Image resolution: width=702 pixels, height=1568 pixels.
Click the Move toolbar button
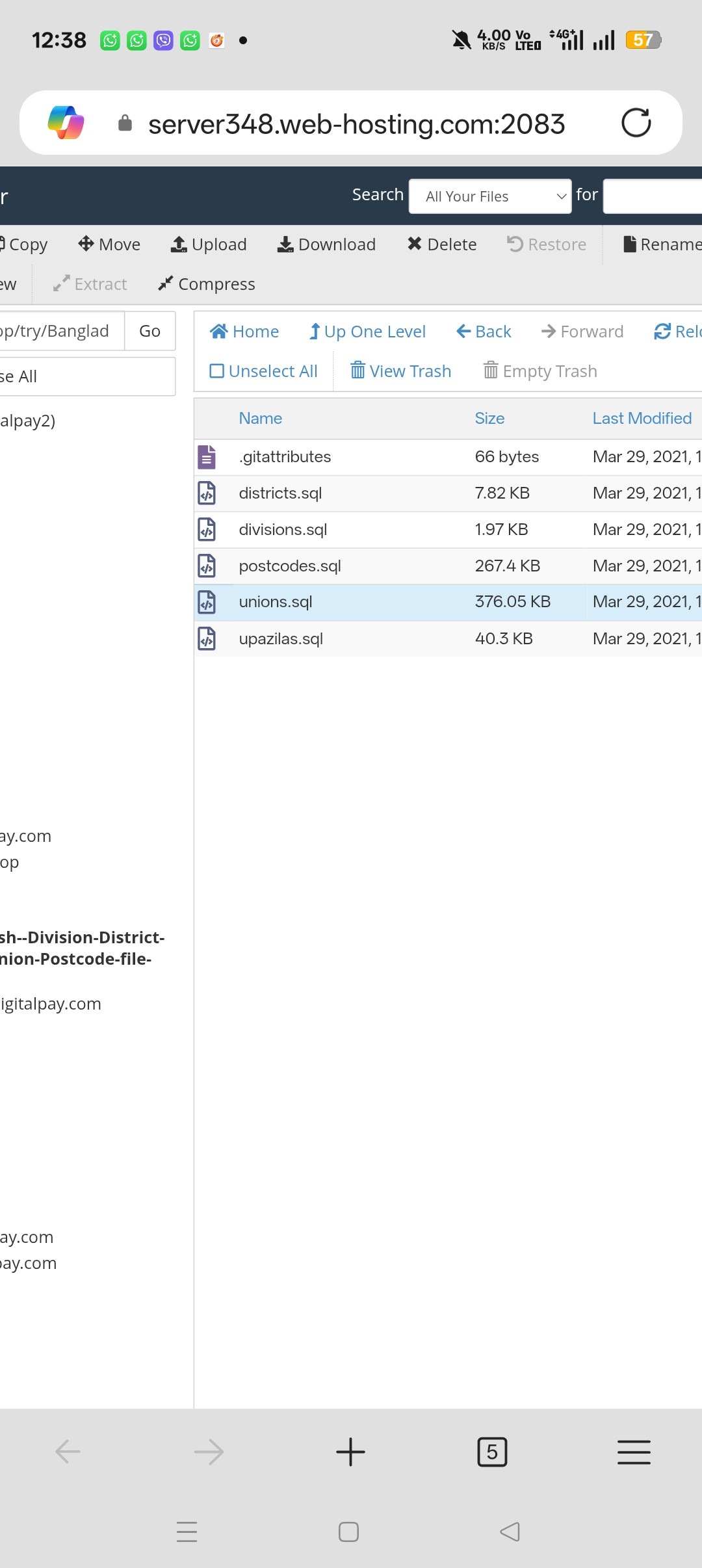point(109,244)
